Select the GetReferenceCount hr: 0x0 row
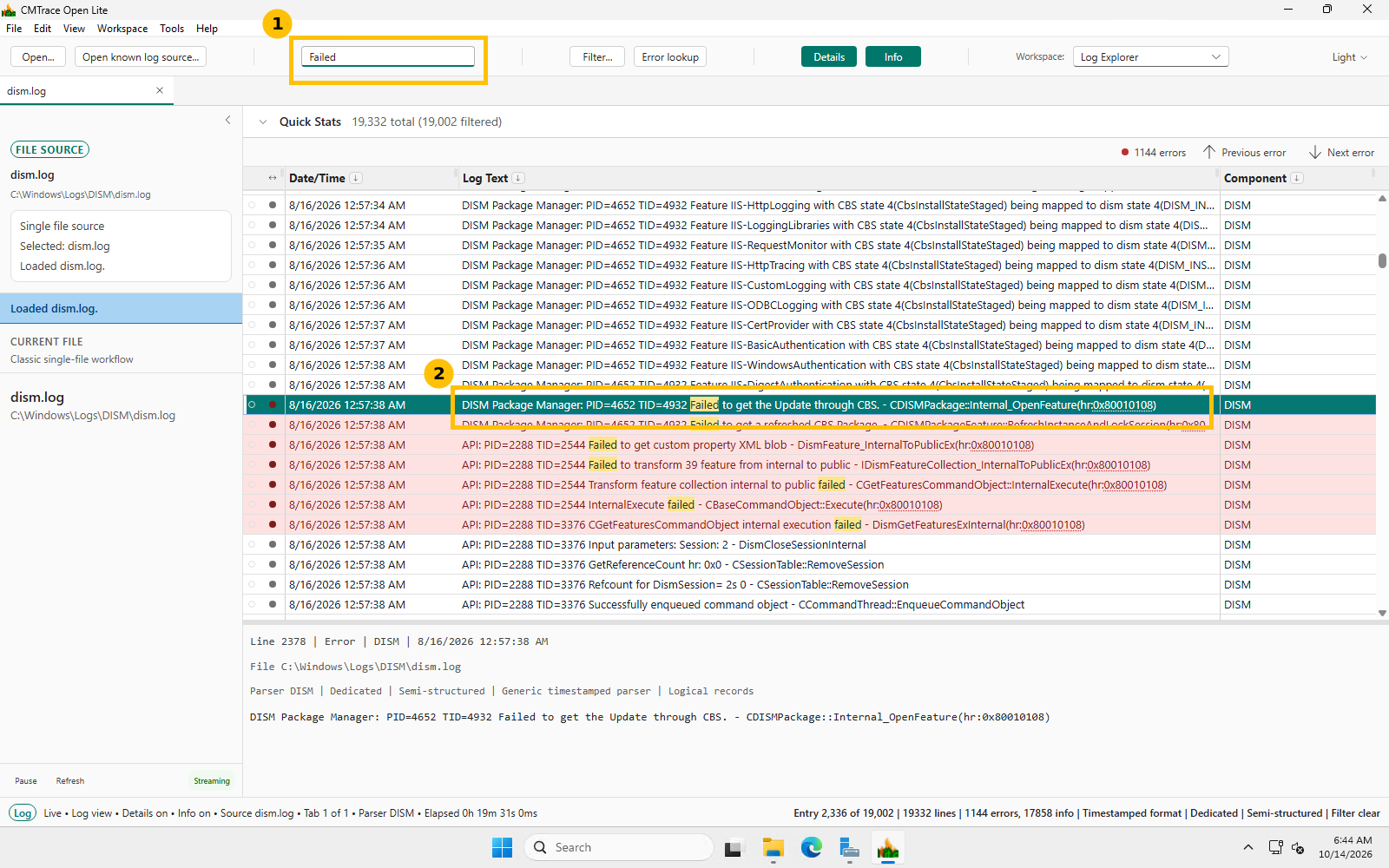This screenshot has width=1389, height=868. [x=809, y=565]
